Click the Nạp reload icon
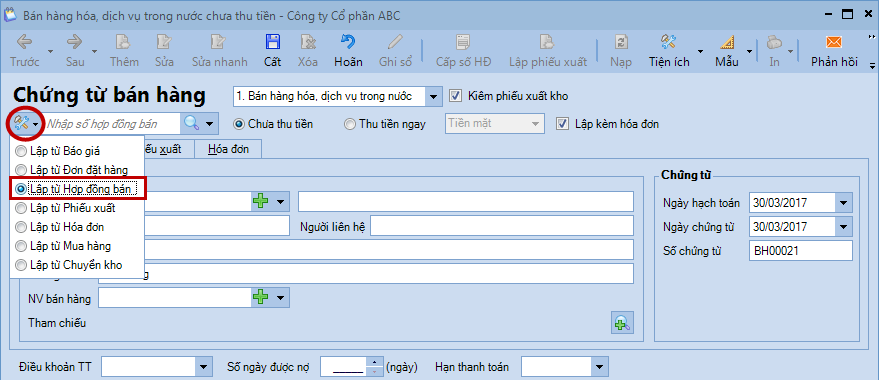 [x=622, y=42]
